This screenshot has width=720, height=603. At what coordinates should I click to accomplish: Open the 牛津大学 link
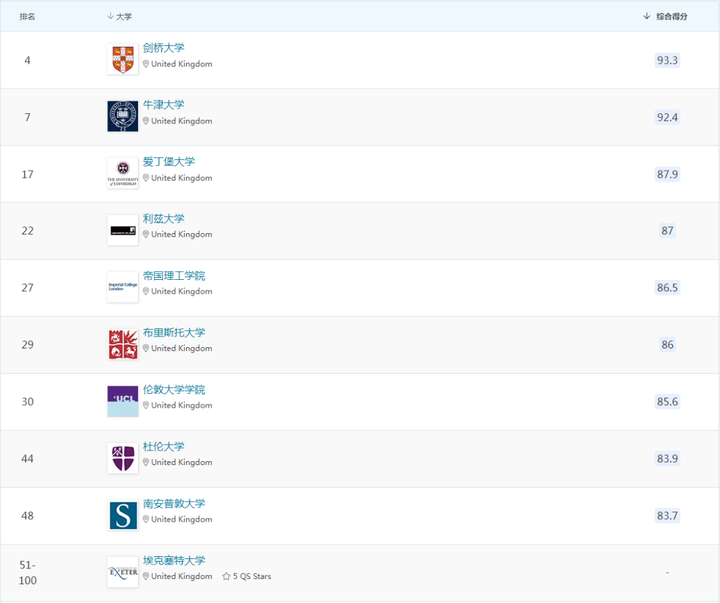(163, 105)
